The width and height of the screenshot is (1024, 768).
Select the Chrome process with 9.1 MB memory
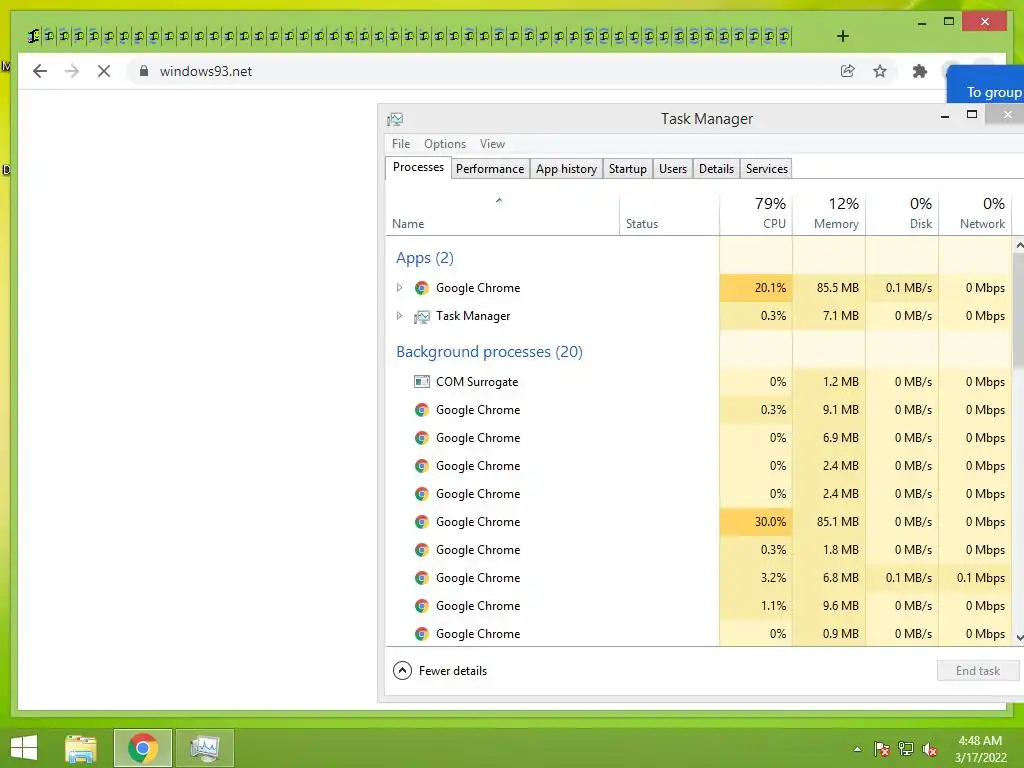click(699, 409)
